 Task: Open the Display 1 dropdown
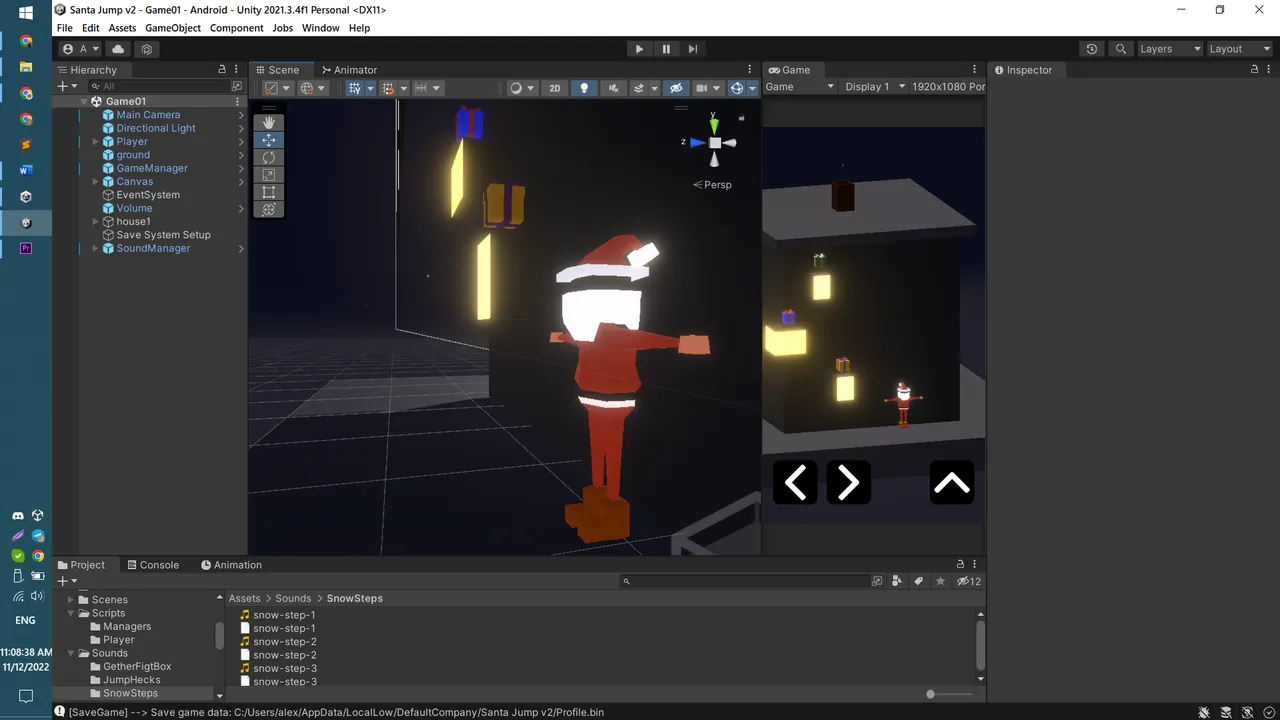[x=874, y=87]
